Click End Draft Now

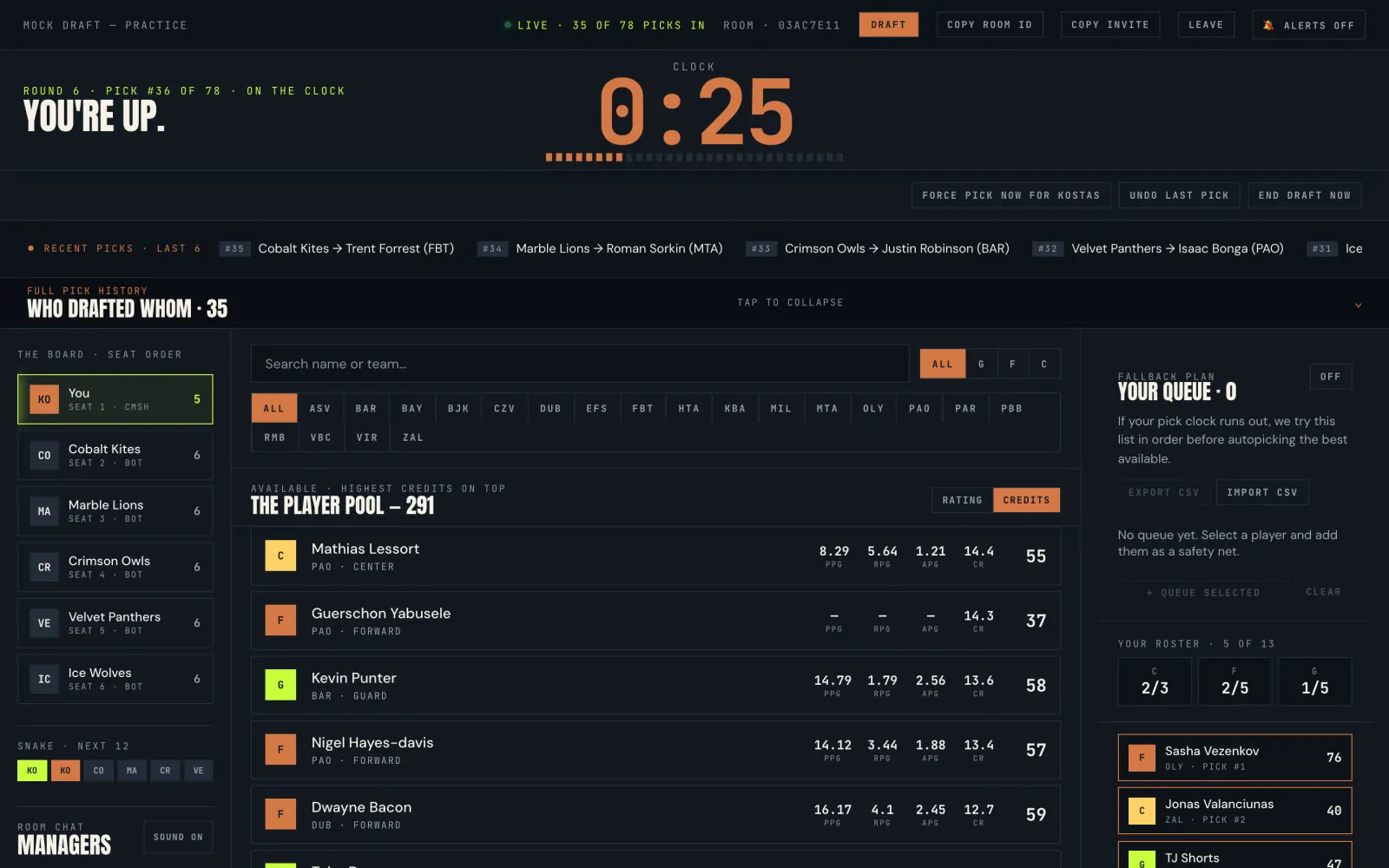pos(1305,195)
